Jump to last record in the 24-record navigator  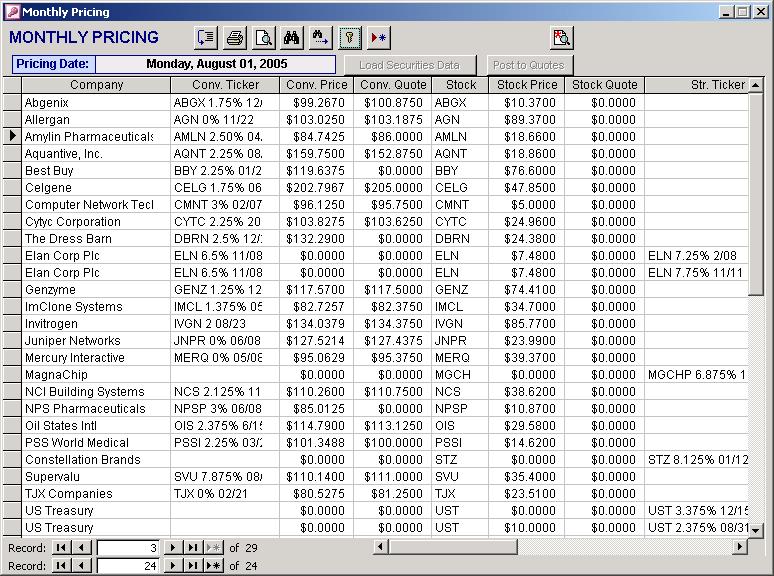[x=193, y=566]
